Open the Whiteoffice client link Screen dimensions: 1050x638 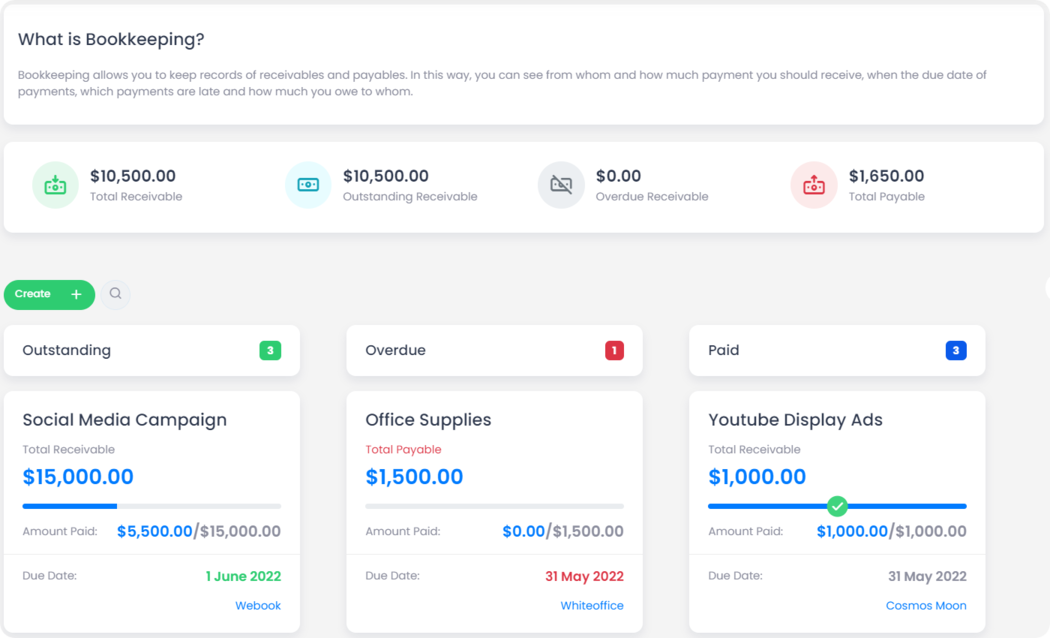point(592,606)
